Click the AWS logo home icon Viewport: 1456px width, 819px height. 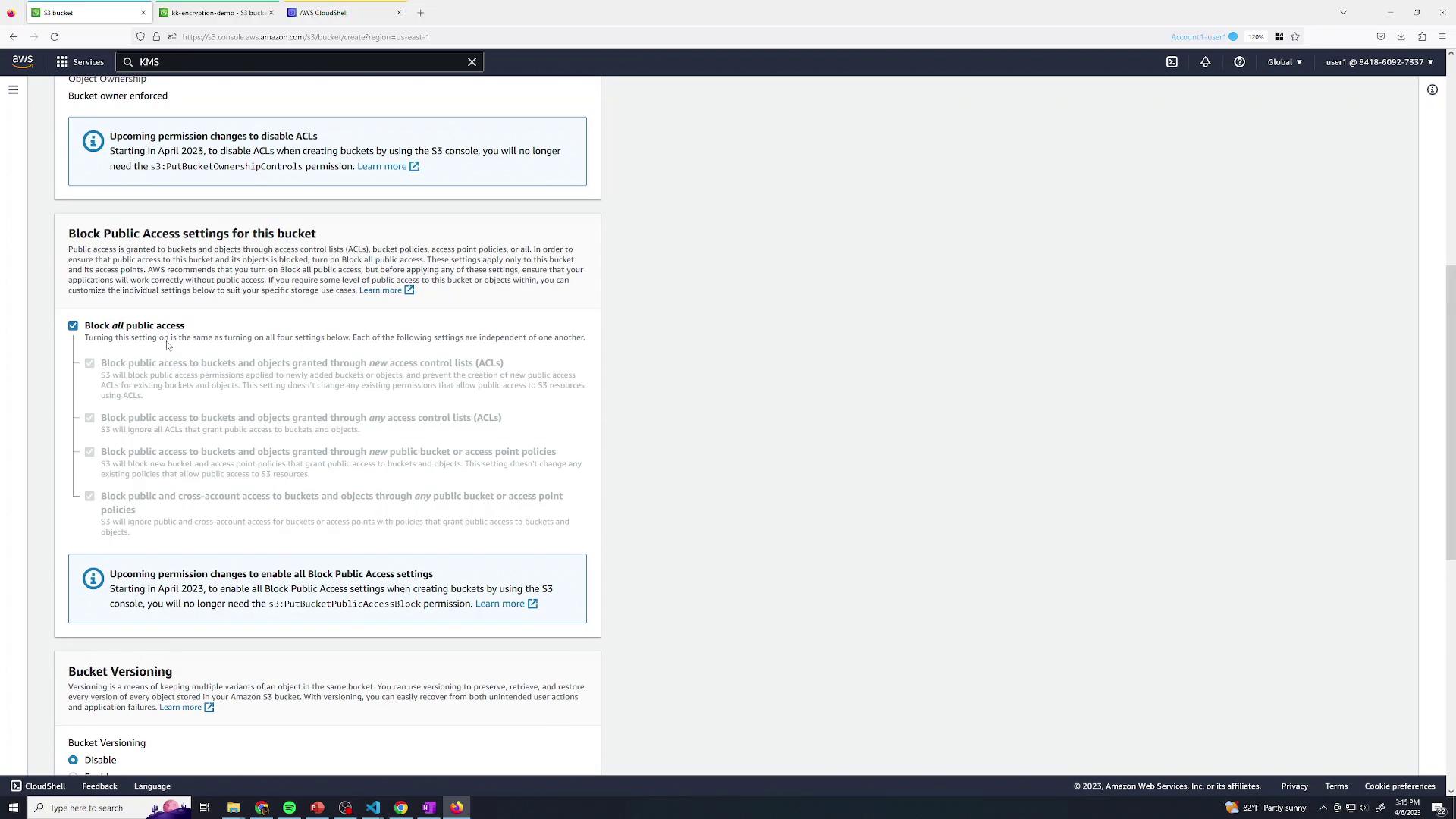tap(23, 62)
